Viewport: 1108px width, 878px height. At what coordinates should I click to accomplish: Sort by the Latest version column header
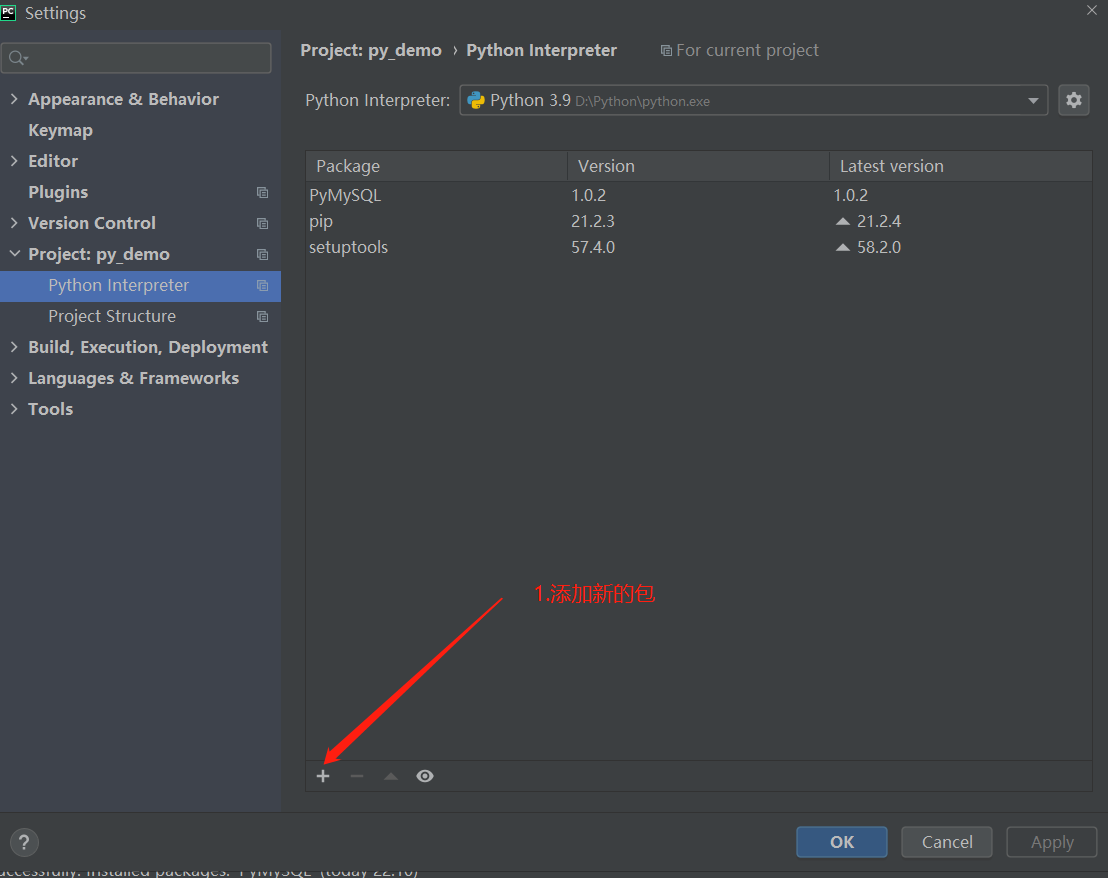pyautogui.click(x=961, y=166)
